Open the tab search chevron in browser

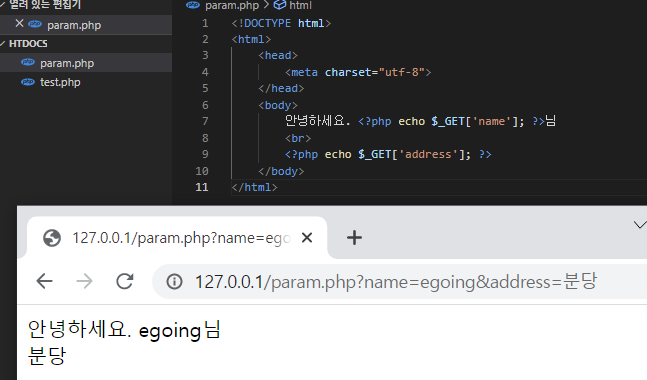click(640, 225)
